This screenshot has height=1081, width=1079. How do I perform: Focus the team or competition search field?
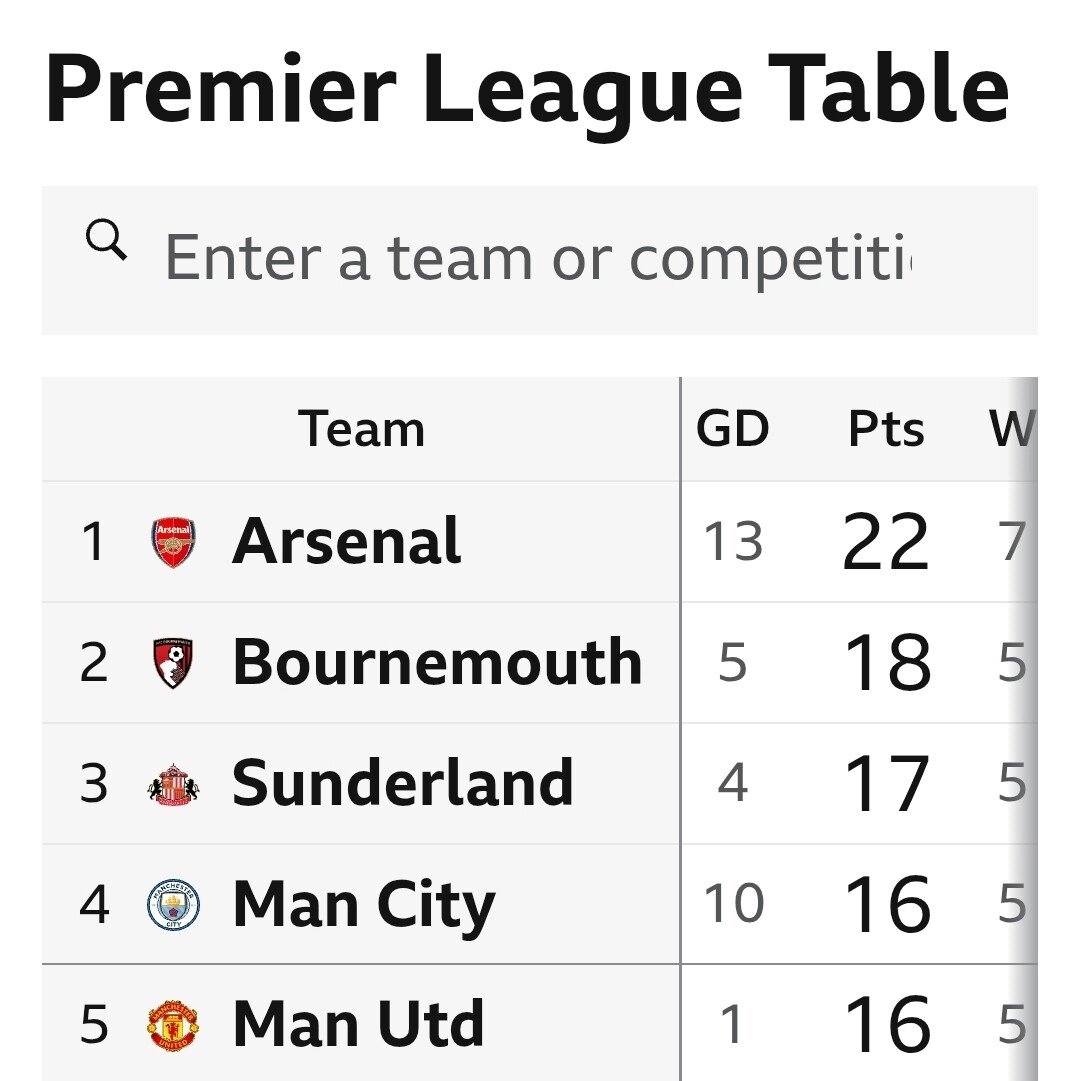tap(538, 258)
